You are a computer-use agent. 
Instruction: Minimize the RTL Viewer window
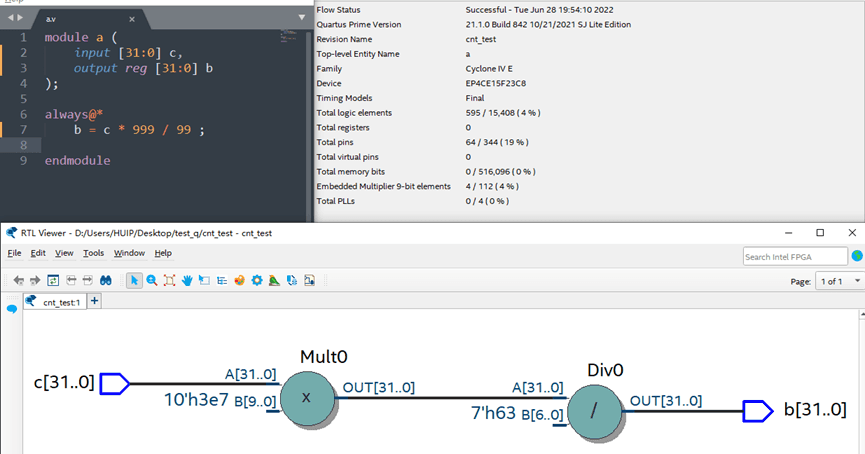coord(788,233)
